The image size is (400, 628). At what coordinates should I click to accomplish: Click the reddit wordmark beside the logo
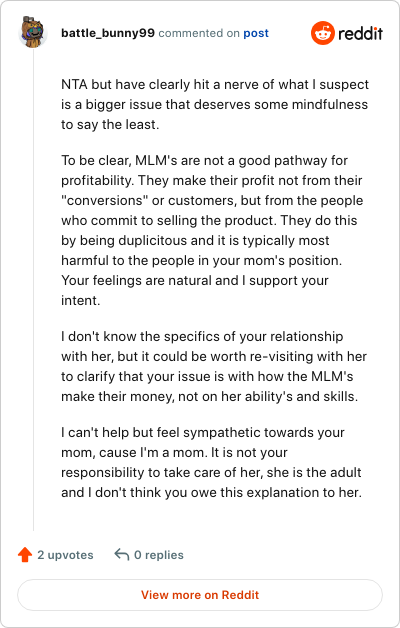360,33
